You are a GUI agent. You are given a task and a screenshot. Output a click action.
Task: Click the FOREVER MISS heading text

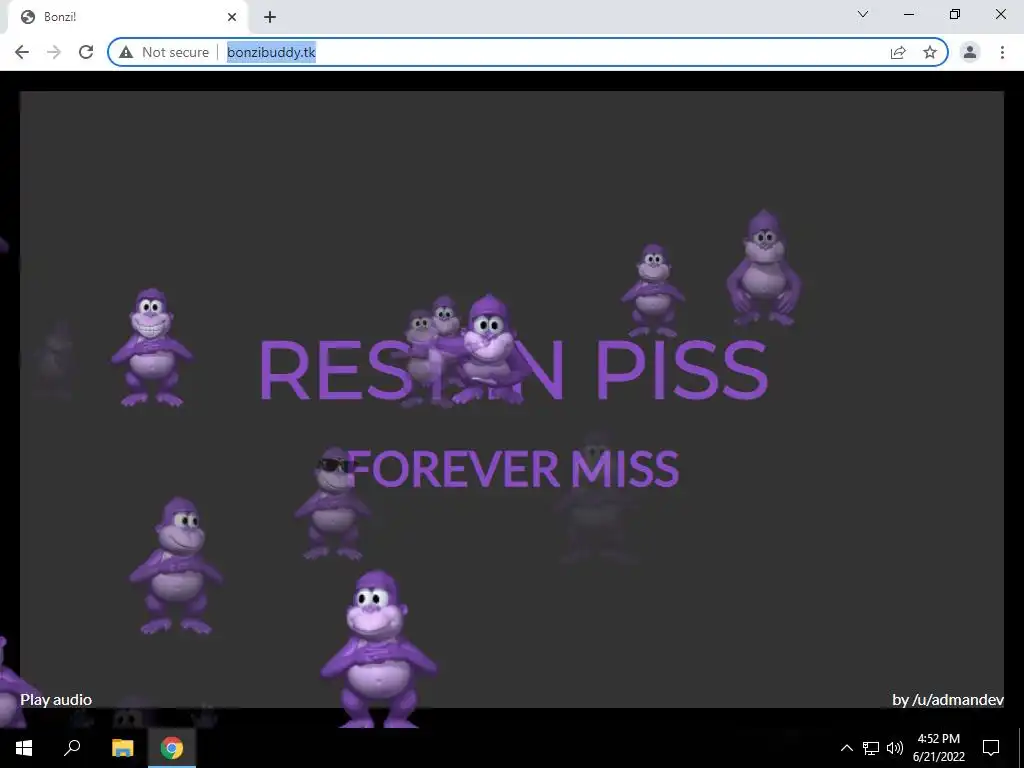coord(513,469)
